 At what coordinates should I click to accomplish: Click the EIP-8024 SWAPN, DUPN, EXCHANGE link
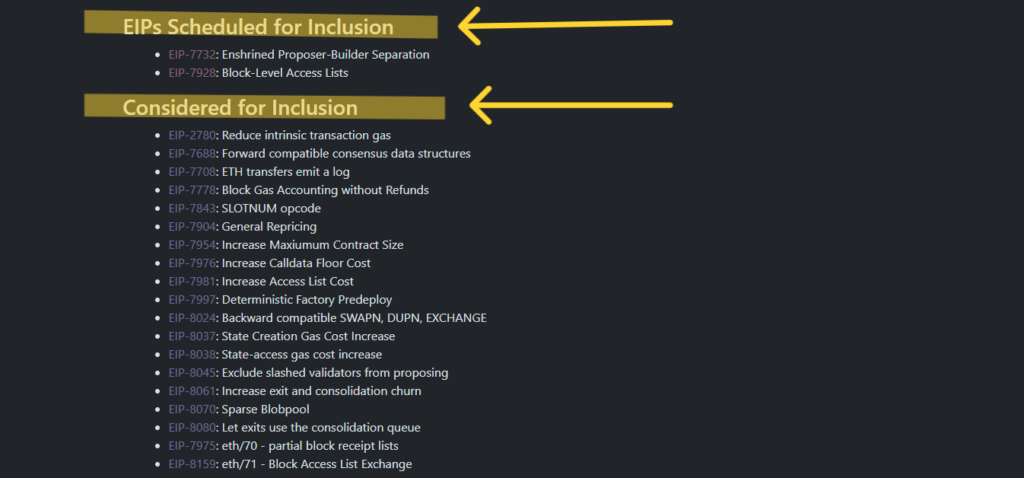[x=191, y=318]
